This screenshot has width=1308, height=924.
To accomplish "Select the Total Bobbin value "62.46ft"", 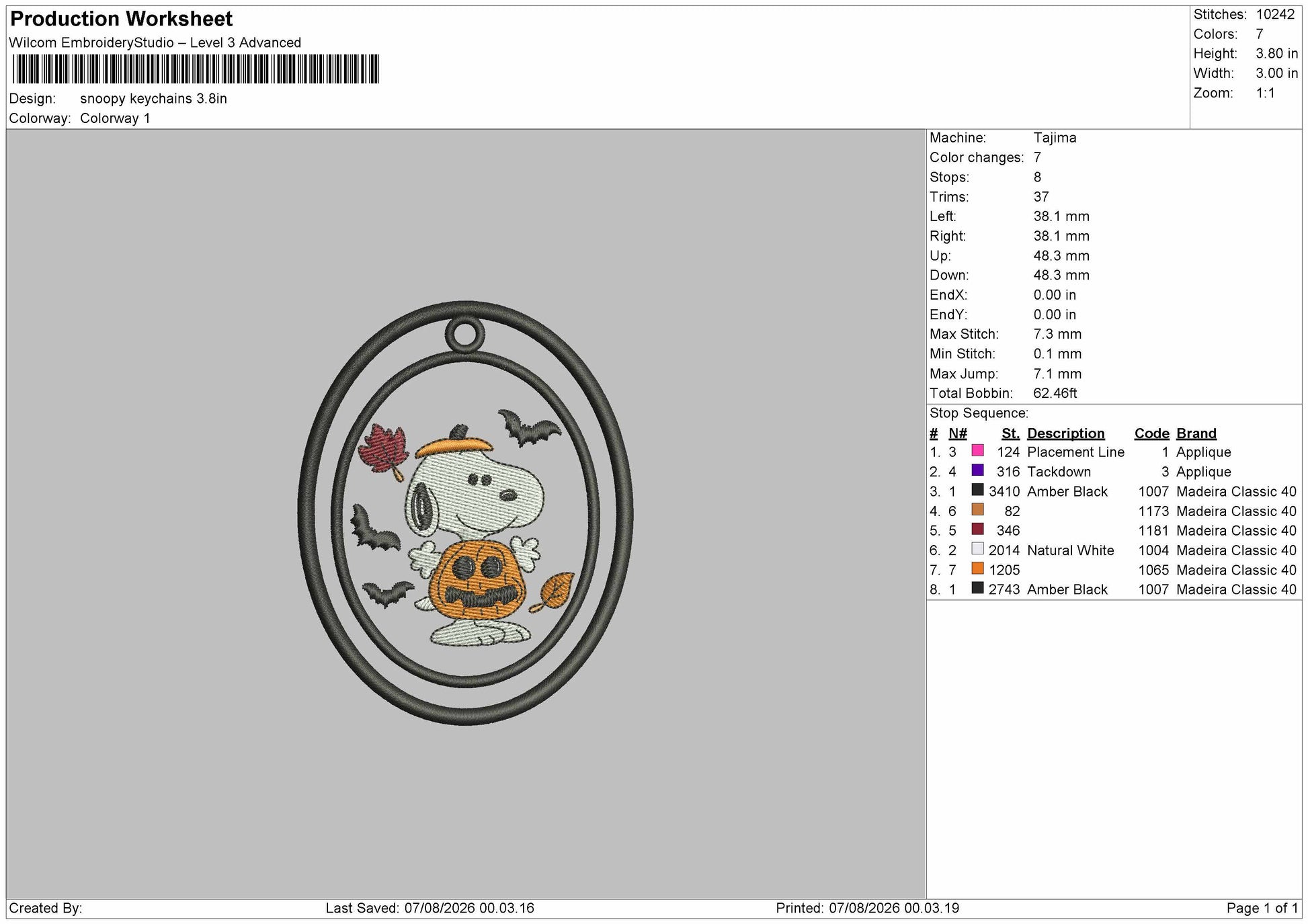I will point(1055,394).
